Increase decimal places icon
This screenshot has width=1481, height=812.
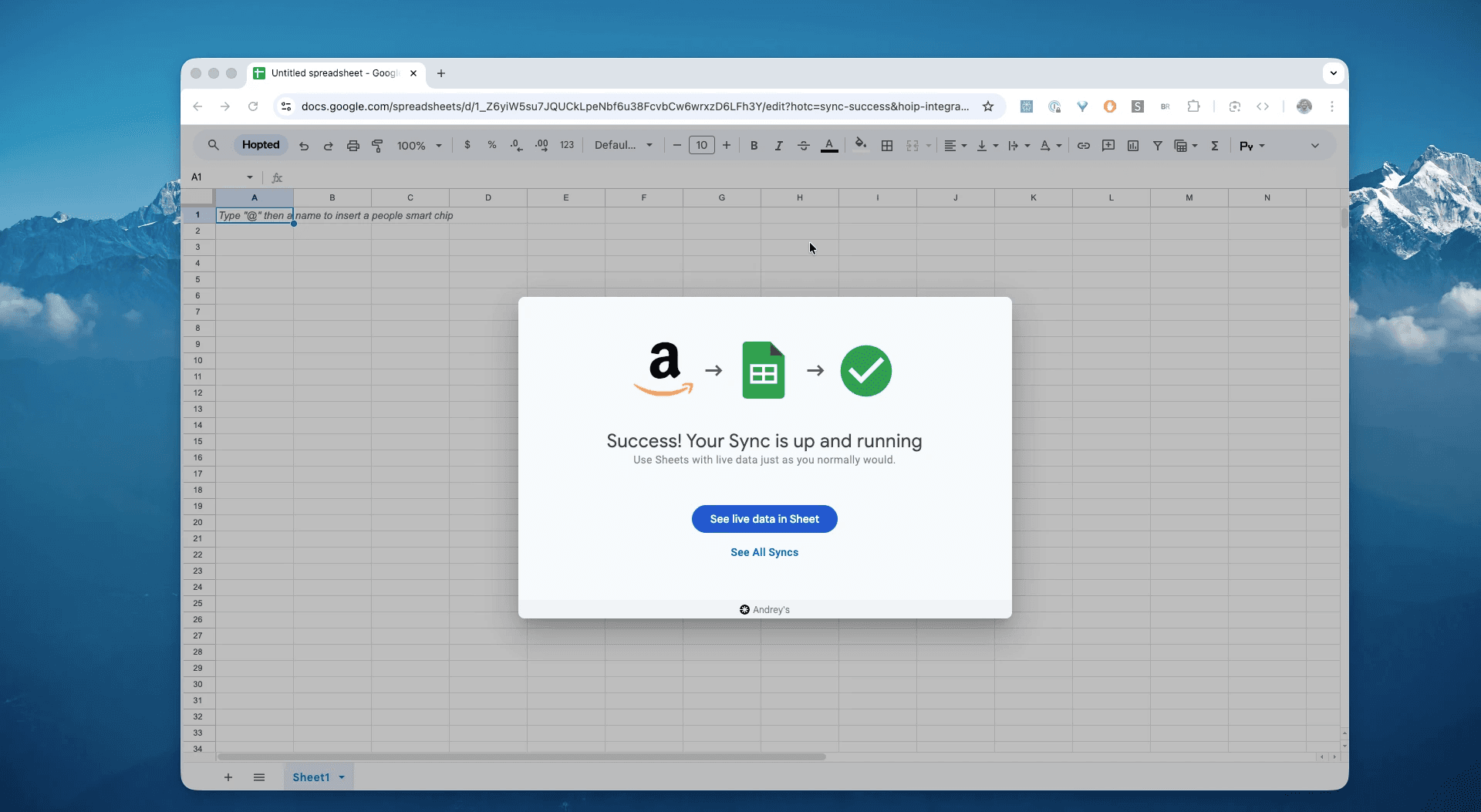click(541, 145)
